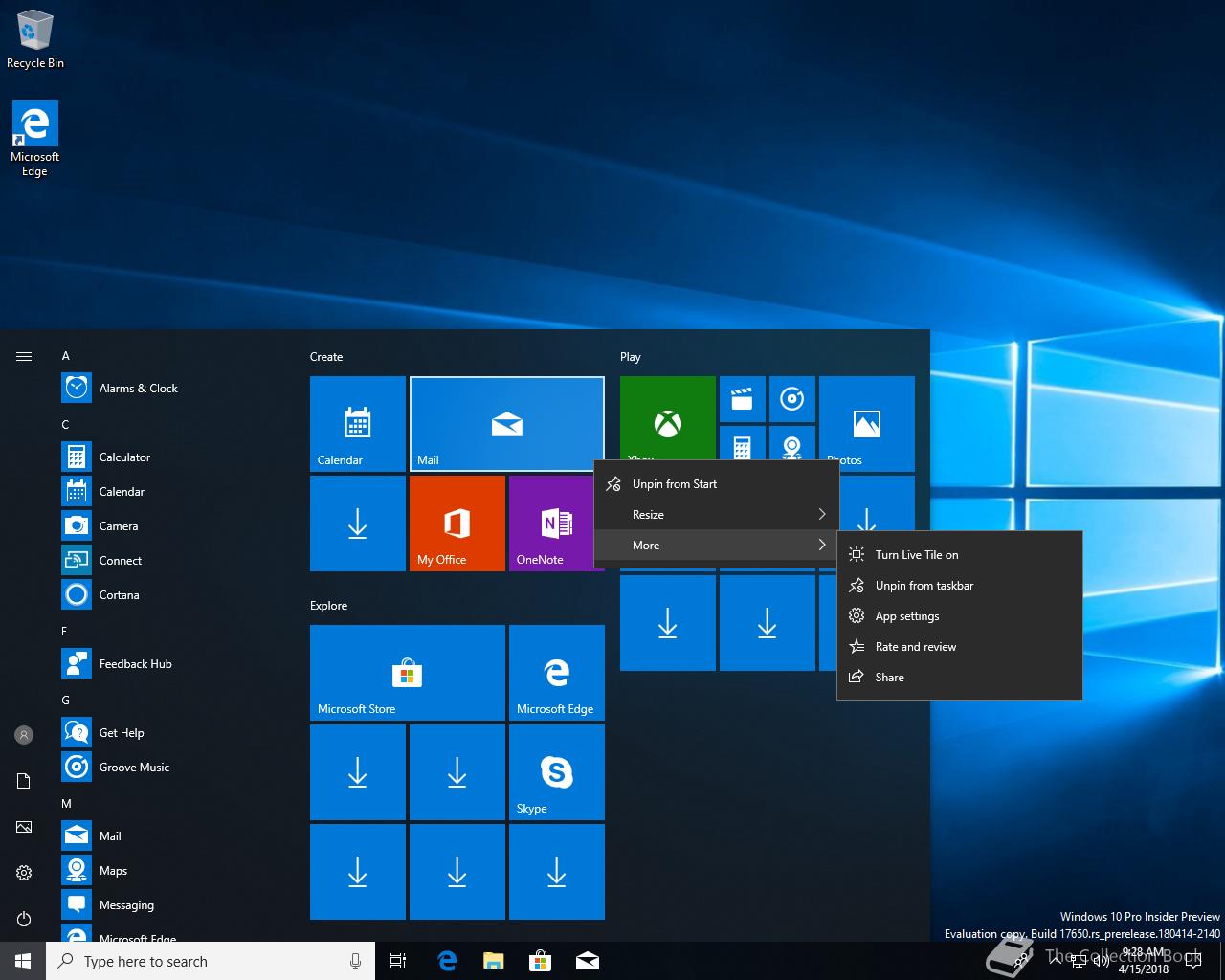Open the Movies & TV small tile
The width and height of the screenshot is (1225, 980).
point(743,399)
